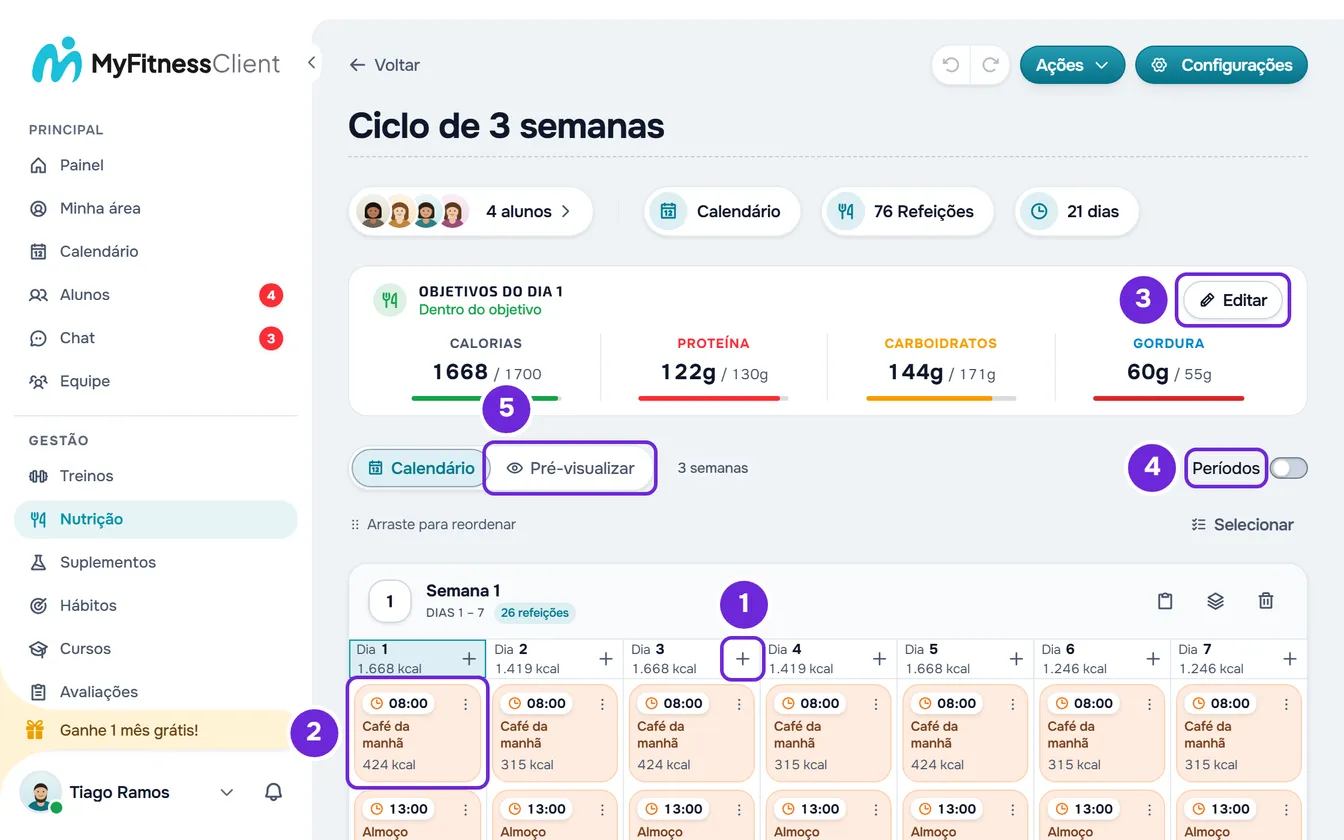Add a meal to Dia 3

point(743,659)
